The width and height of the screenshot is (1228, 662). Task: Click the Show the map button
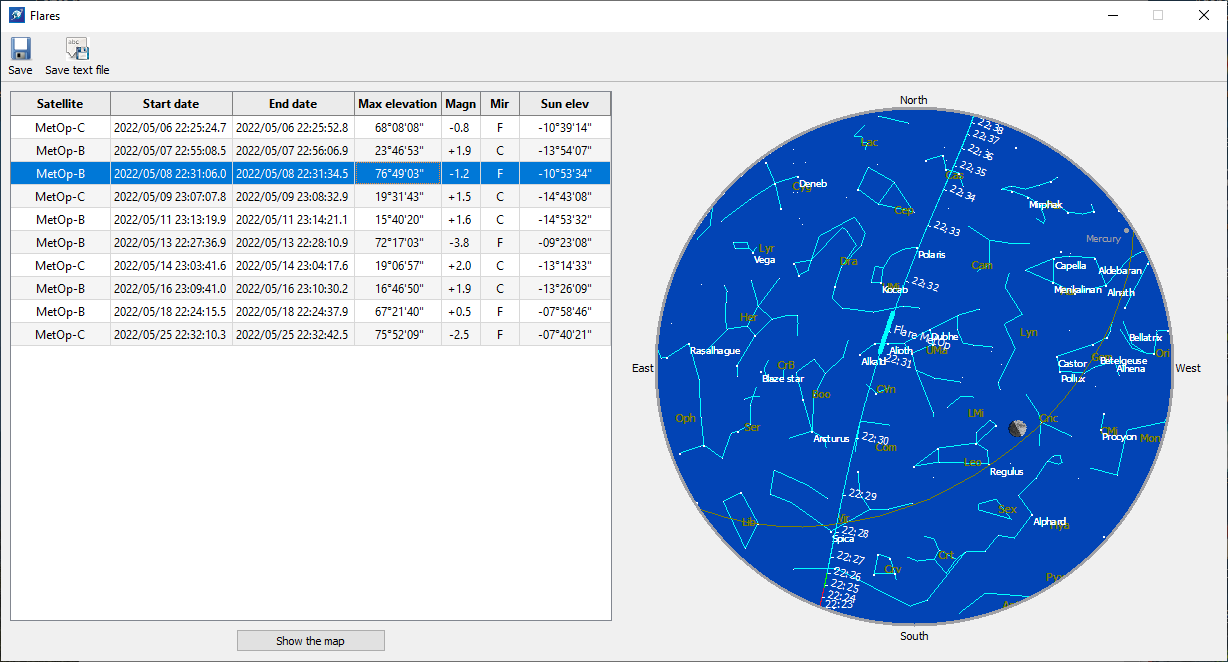tap(310, 641)
